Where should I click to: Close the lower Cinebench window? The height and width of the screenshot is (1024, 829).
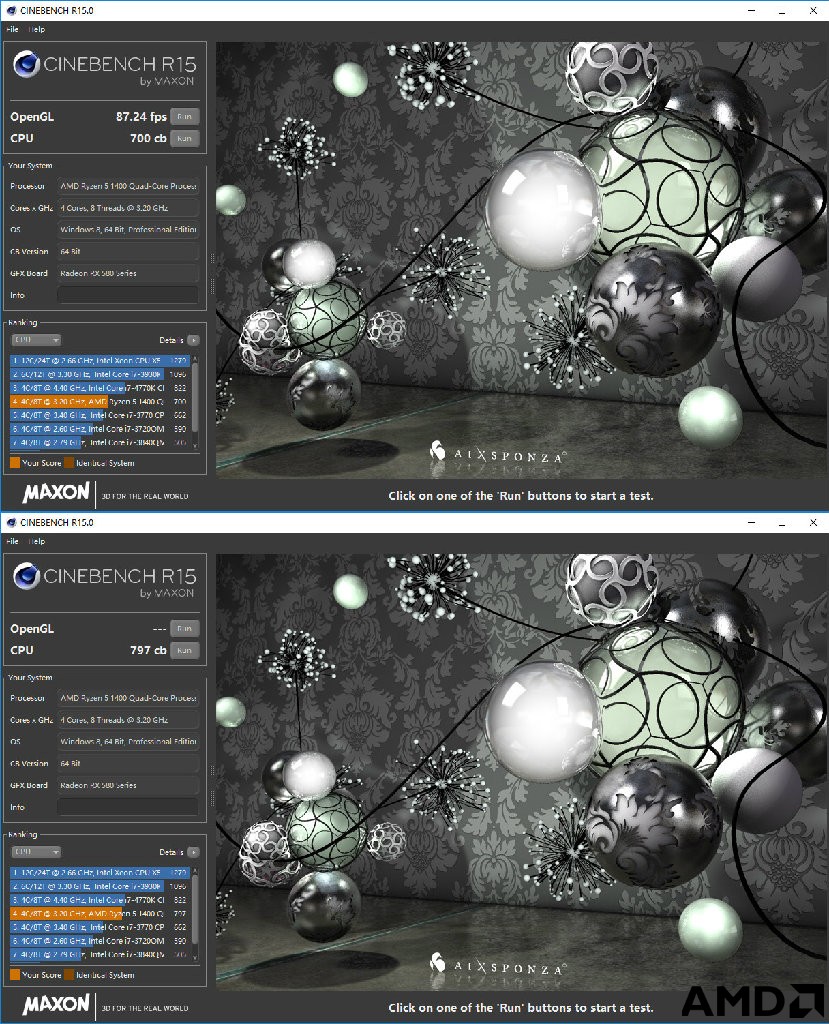(813, 522)
